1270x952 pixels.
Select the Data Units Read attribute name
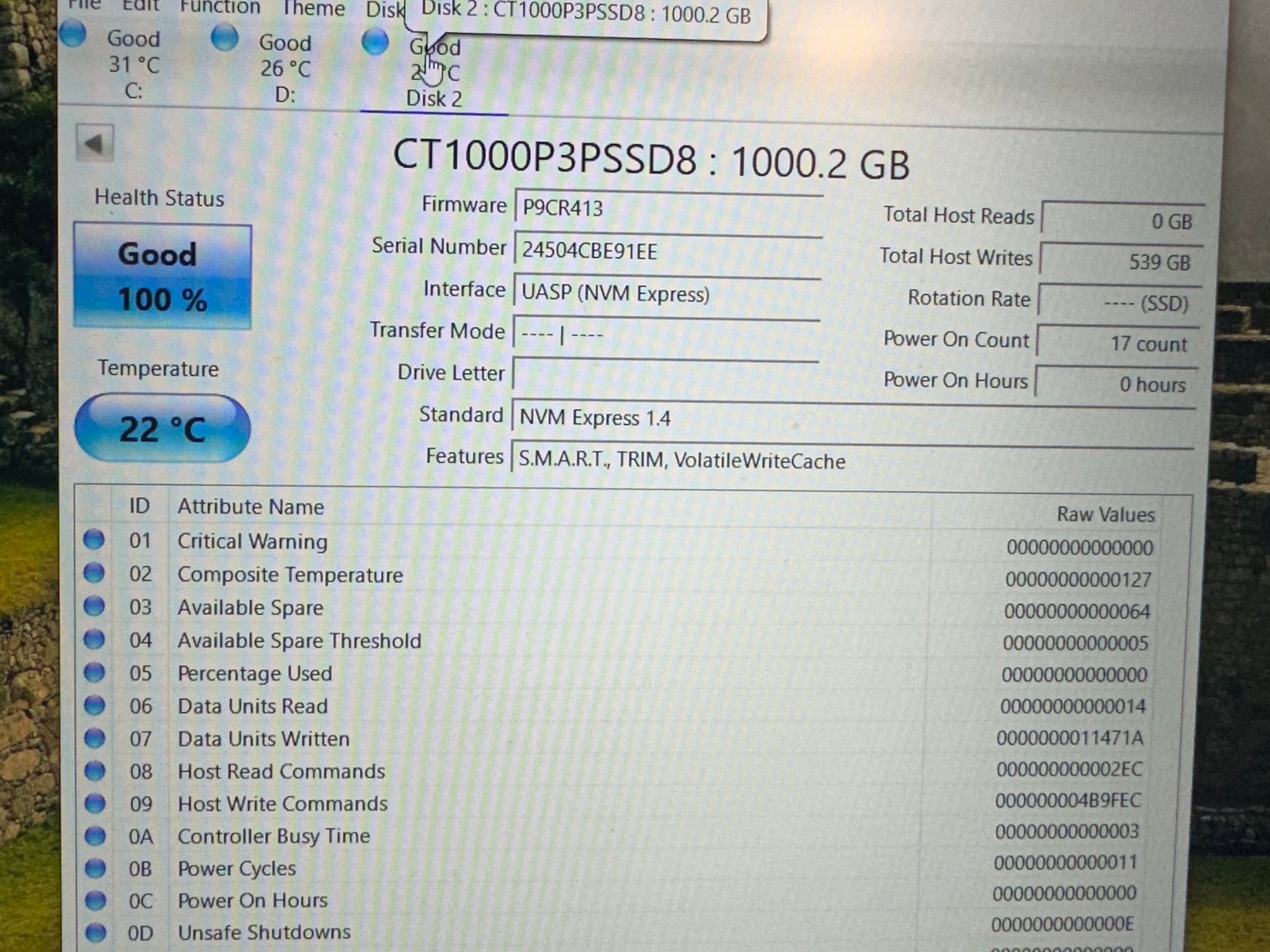253,706
